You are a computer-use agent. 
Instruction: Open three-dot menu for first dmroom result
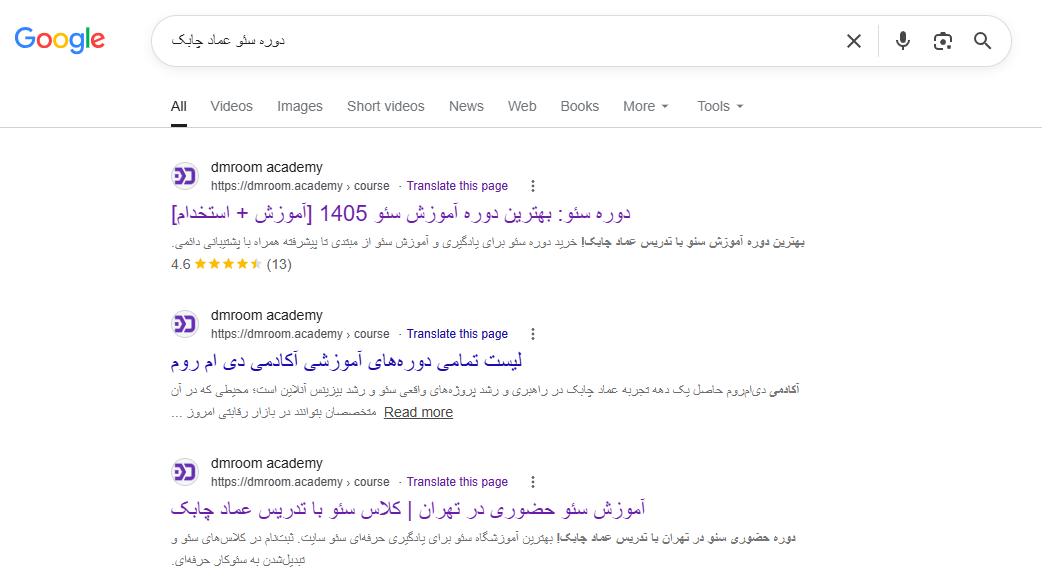pyautogui.click(x=532, y=186)
